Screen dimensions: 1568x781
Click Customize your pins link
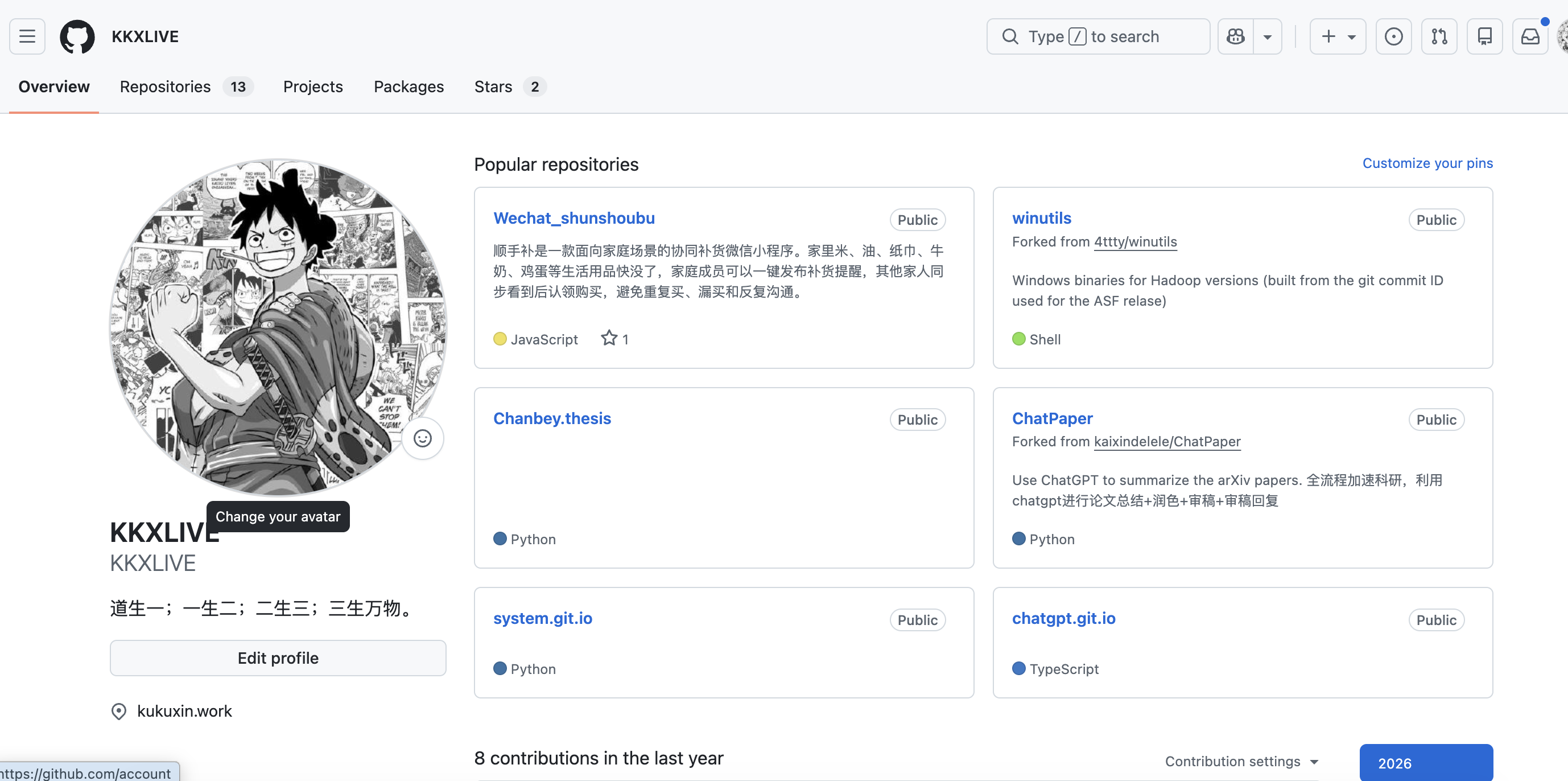click(x=1427, y=163)
